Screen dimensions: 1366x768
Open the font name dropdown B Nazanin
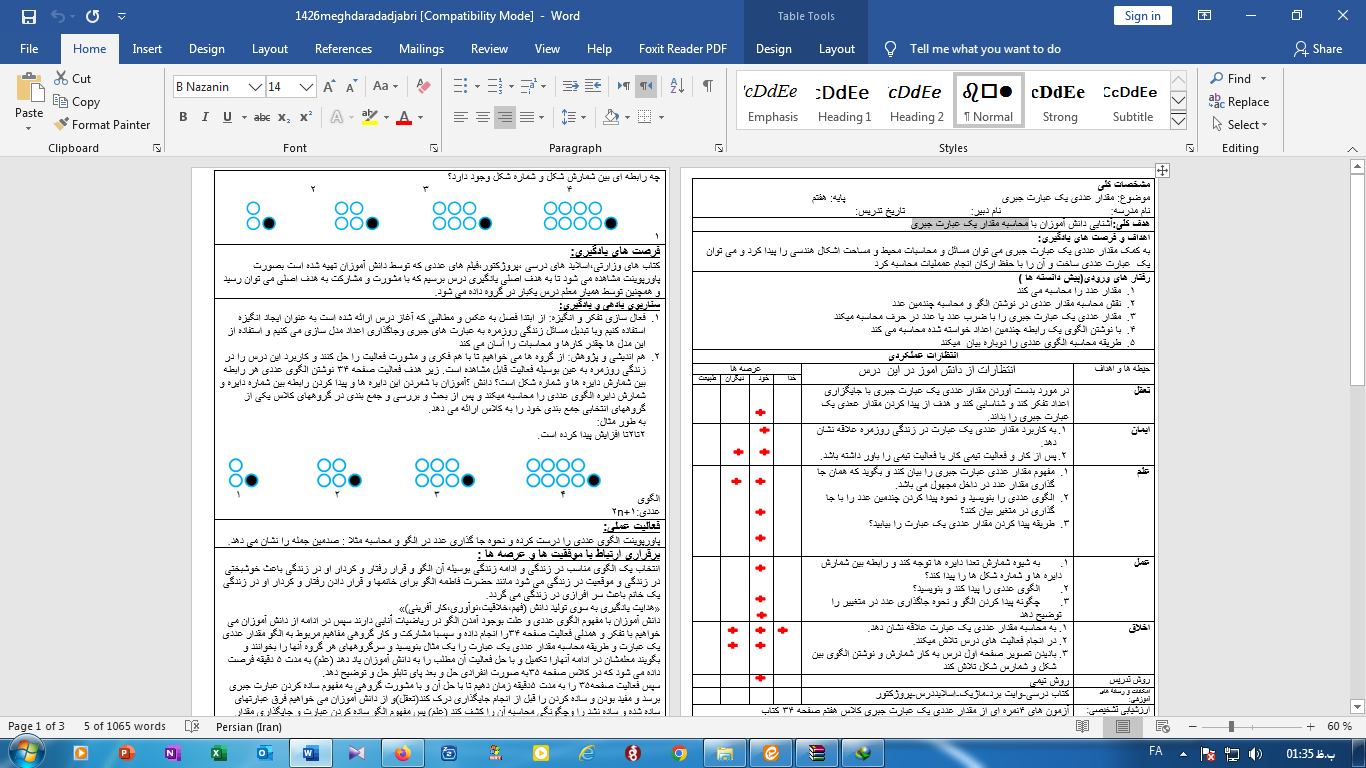[x=257, y=87]
